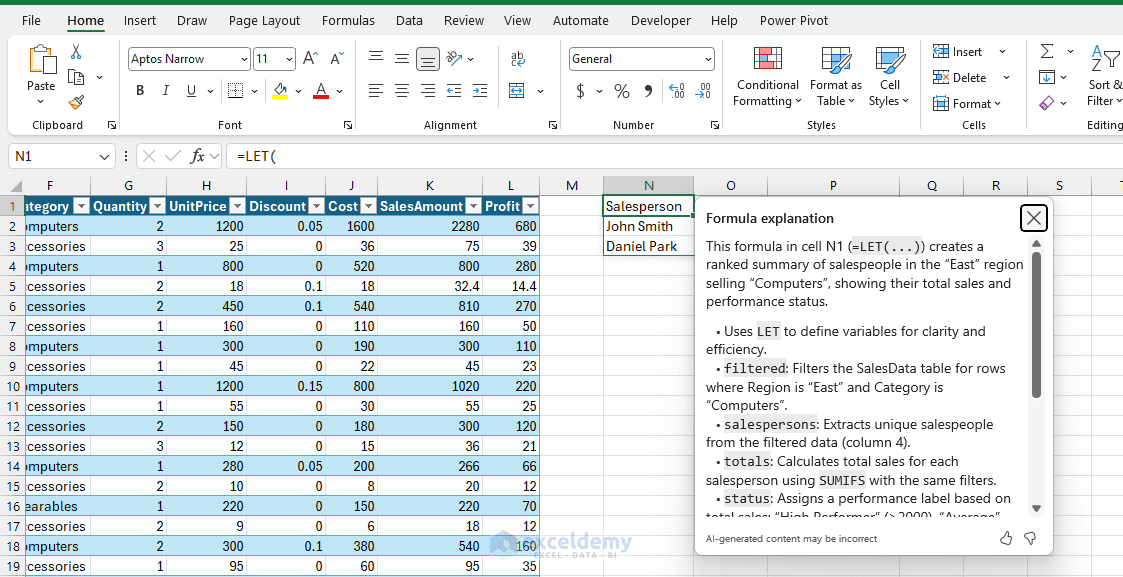Click Delete cells button

pos(960,77)
